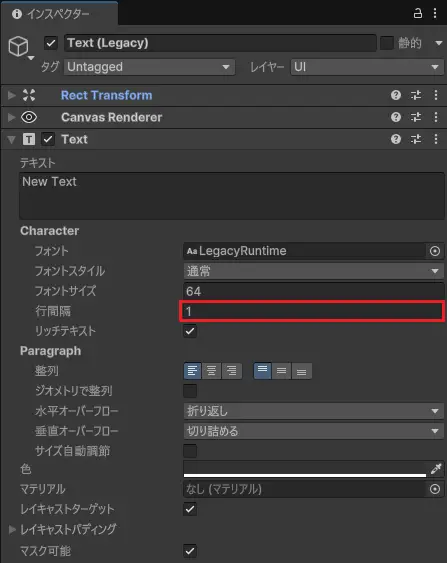Viewport: 447px width, 563px height.
Task: Disable the リッチテキスト checkbox
Action: pyautogui.click(x=190, y=331)
